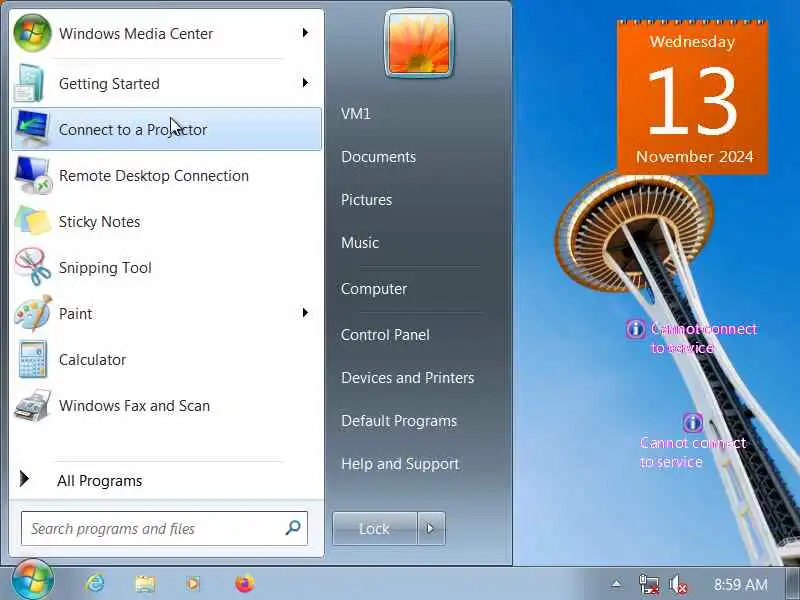This screenshot has height=600, width=800.
Task: Open shutdown options arrow beside Lock
Action: click(x=431, y=528)
